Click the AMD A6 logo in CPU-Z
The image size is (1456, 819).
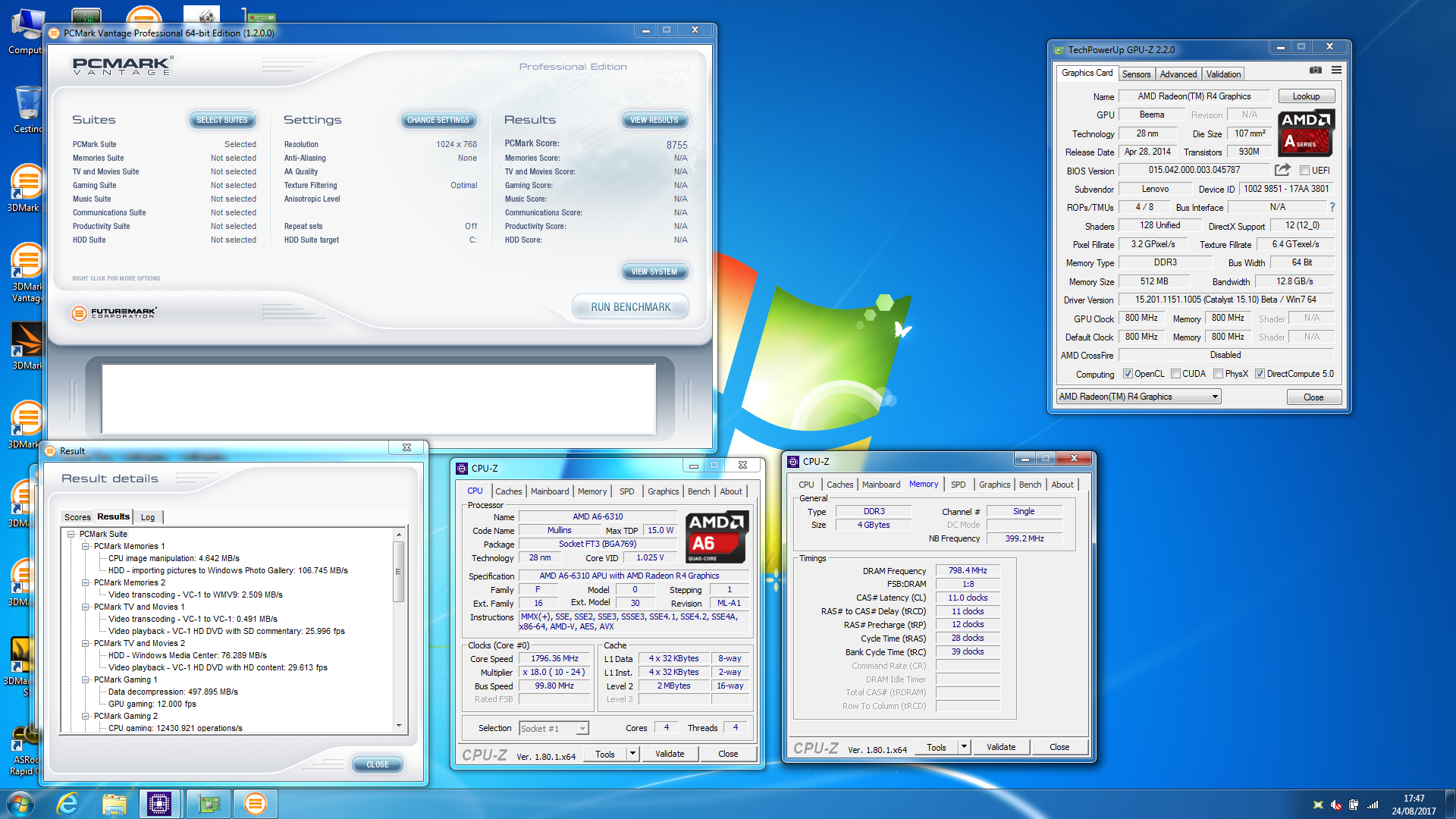[717, 536]
